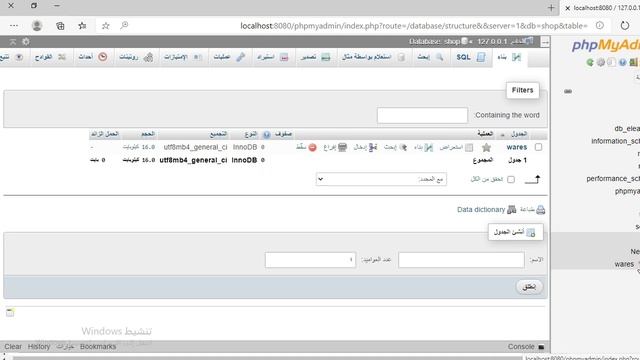Click the new table name field
The width and height of the screenshot is (640, 360).
coord(461,260)
